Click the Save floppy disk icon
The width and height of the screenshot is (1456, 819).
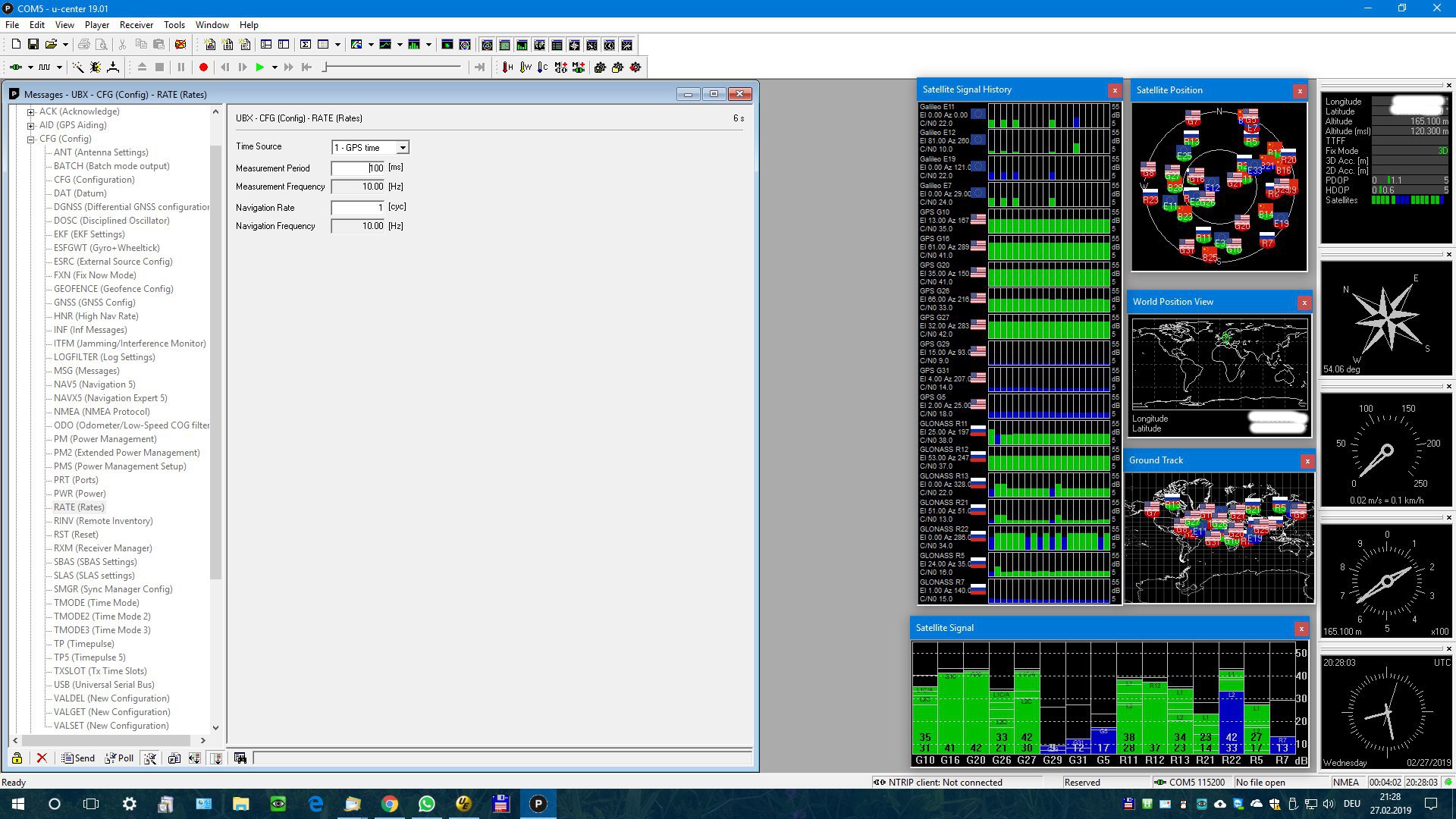[33, 45]
